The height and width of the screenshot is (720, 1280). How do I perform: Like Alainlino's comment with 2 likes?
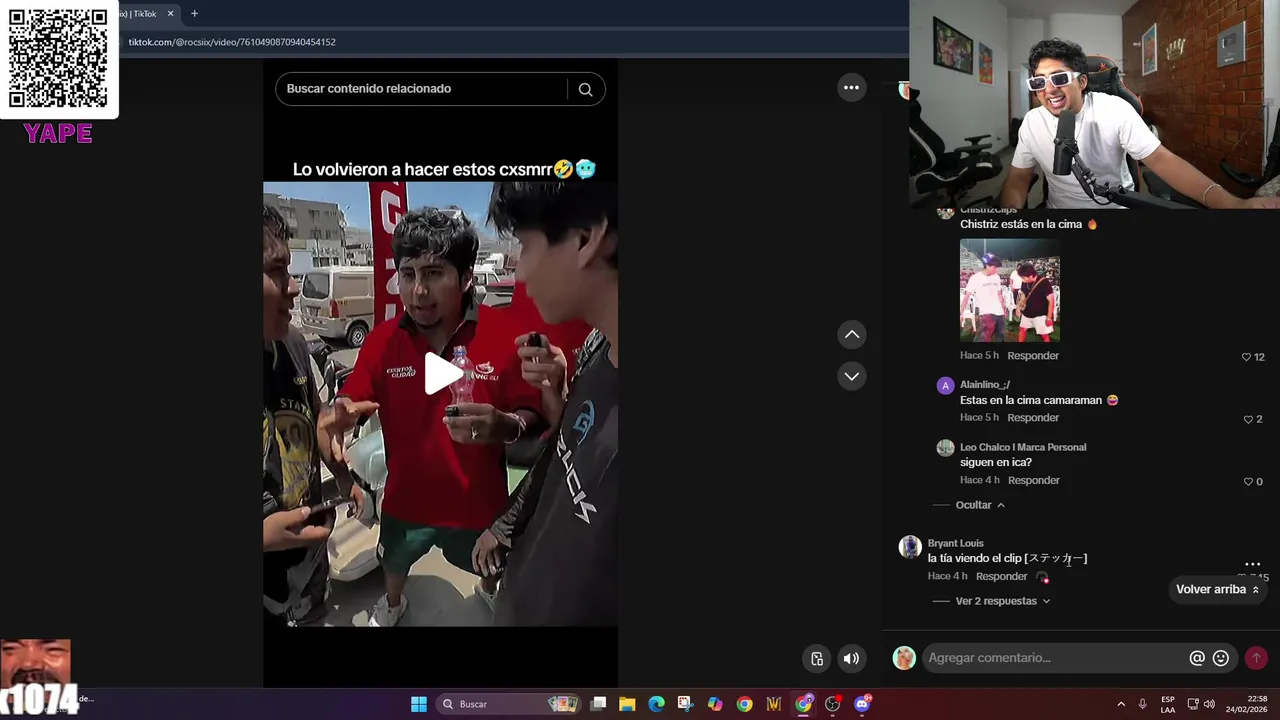tap(1248, 419)
